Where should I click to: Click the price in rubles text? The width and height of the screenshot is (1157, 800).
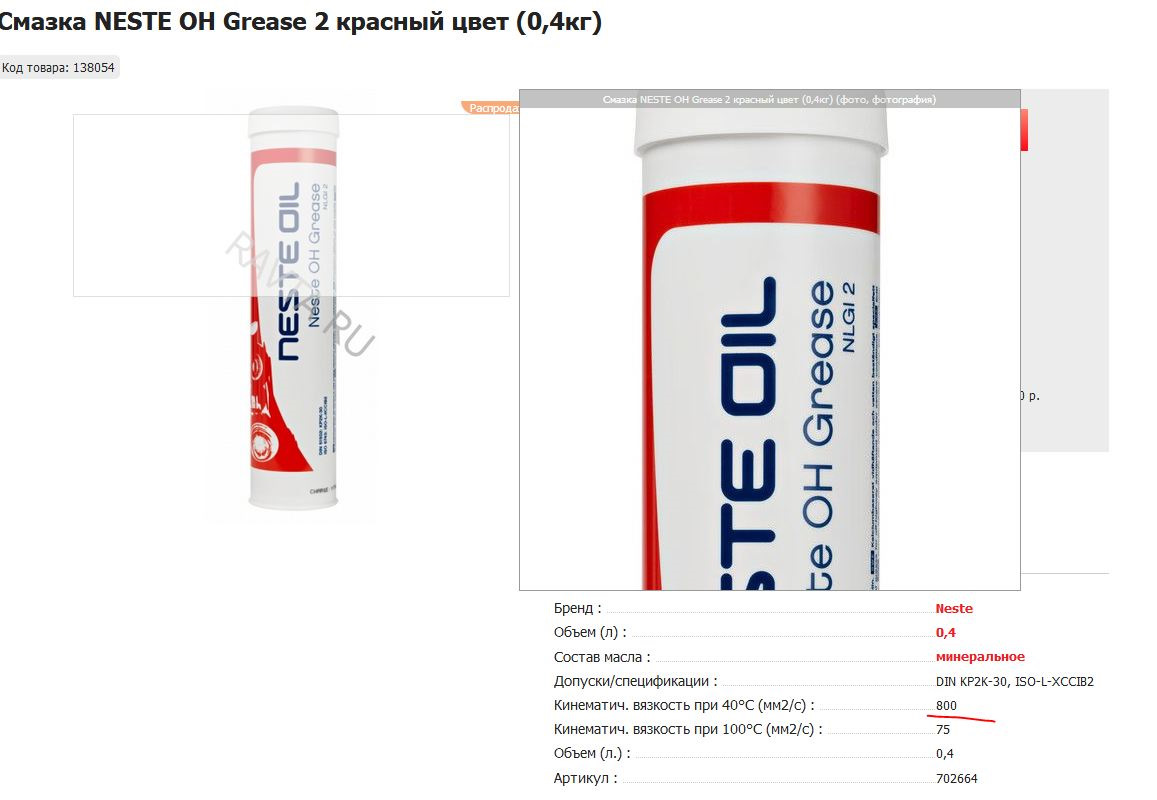[x=1030, y=396]
